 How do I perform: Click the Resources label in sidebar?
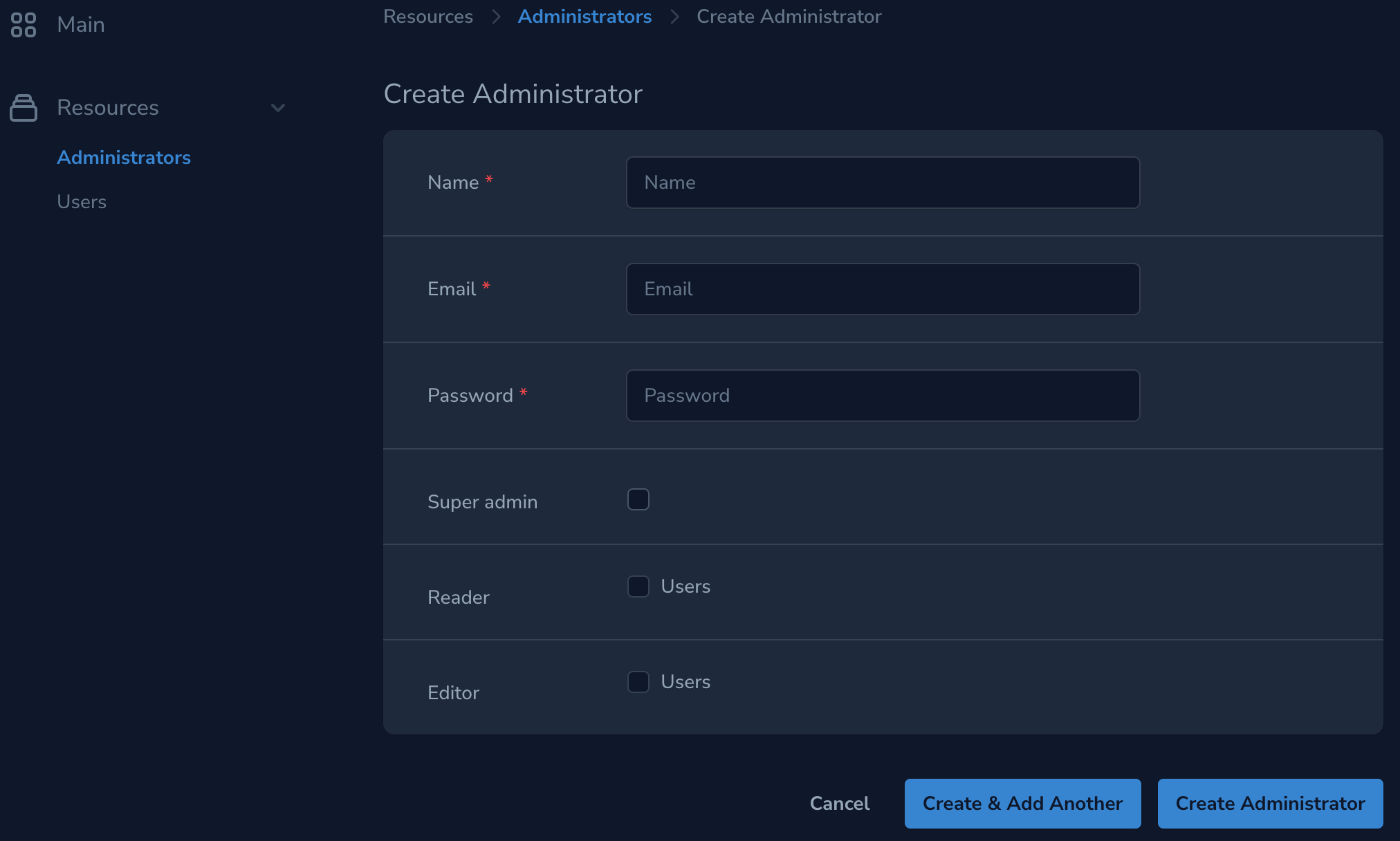coord(108,108)
